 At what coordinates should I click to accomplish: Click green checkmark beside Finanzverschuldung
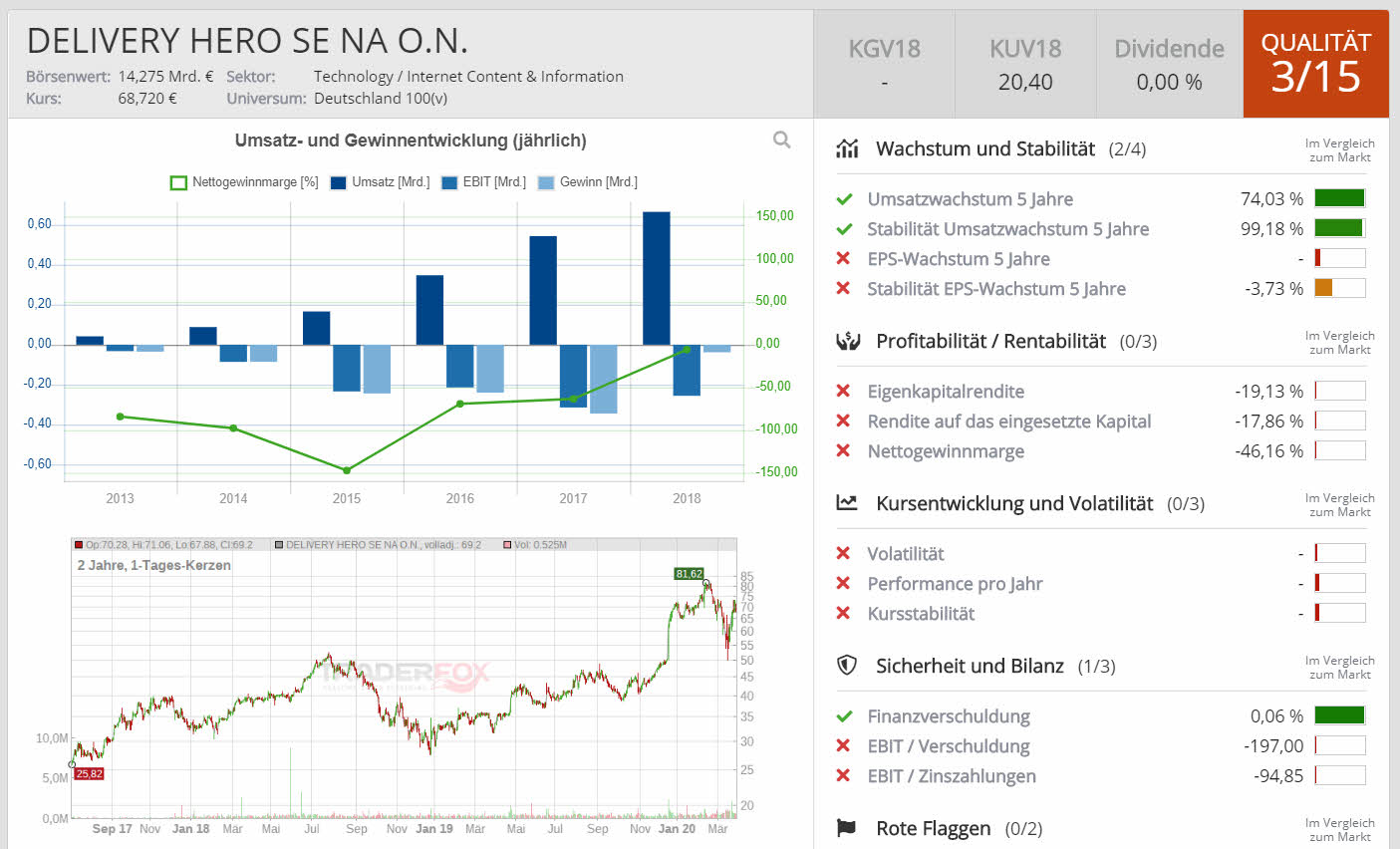tap(844, 716)
